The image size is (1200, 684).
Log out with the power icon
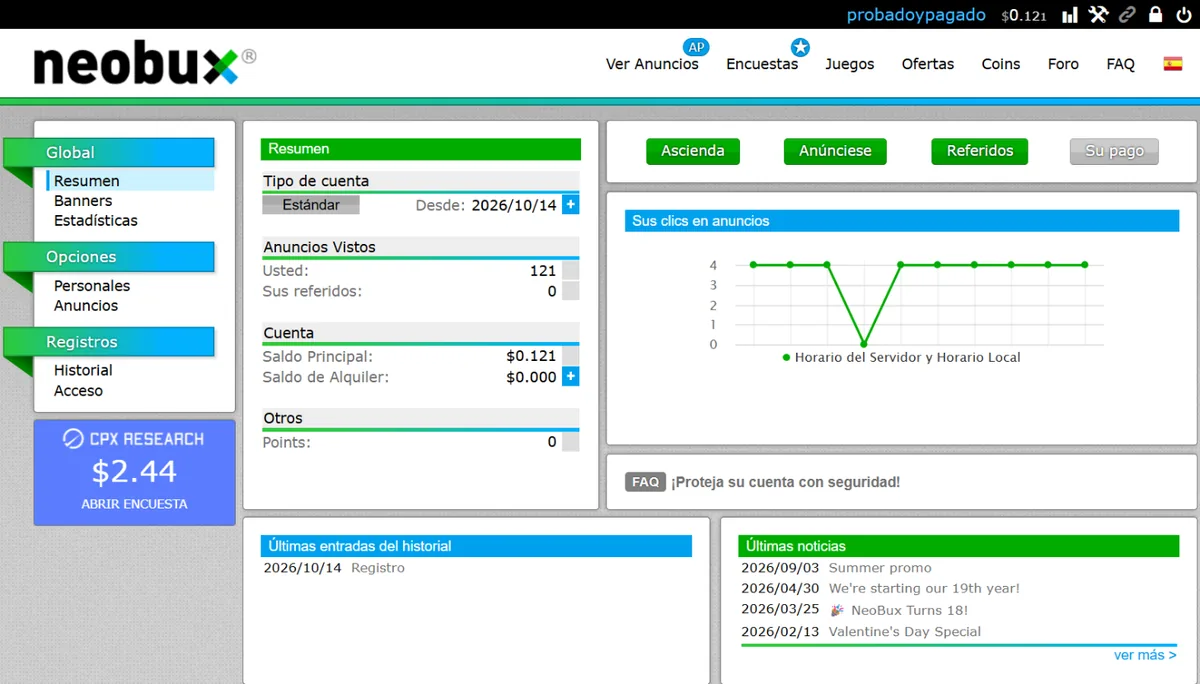[1184, 15]
